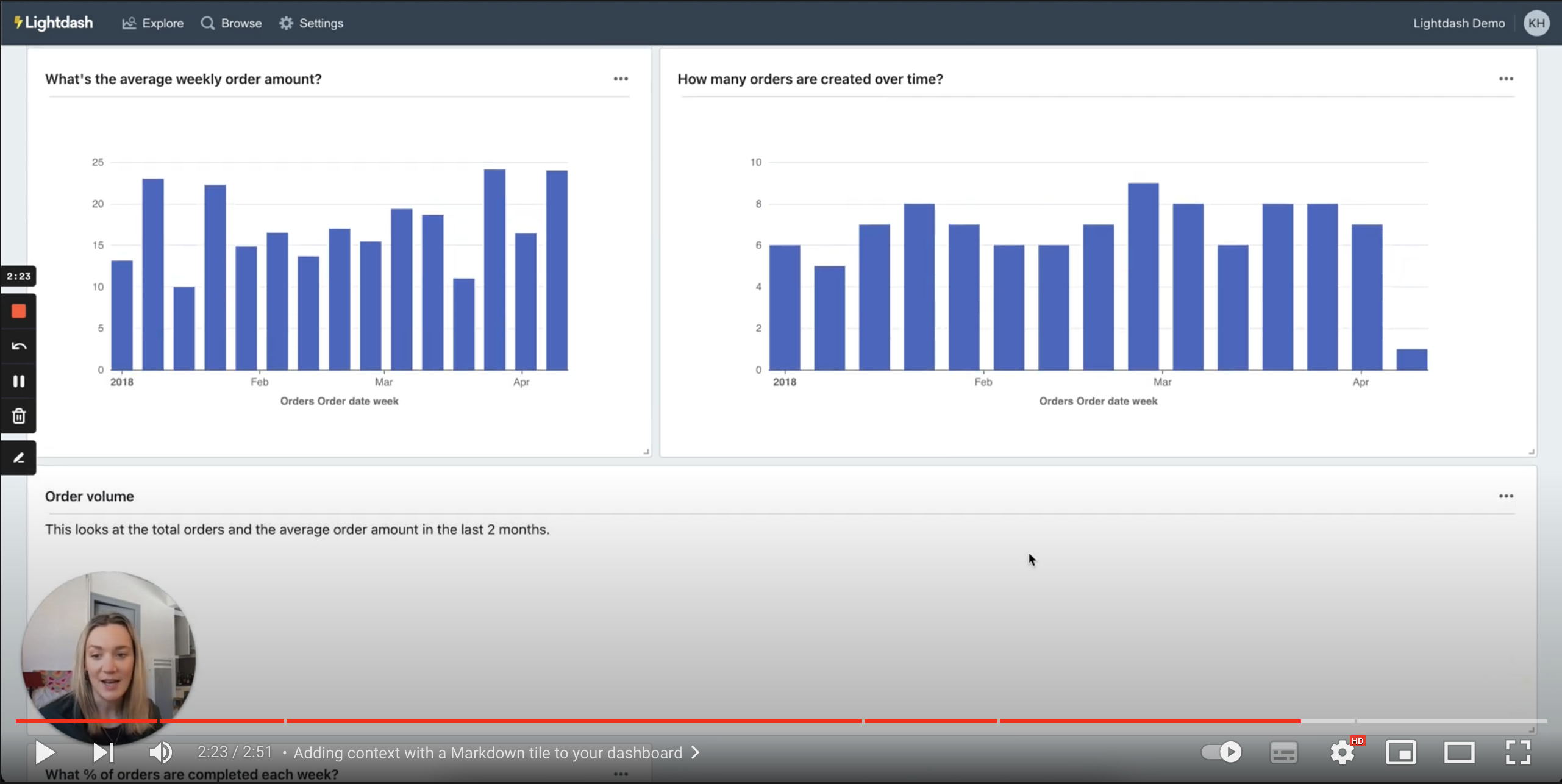Open options menu for average weekly order chart
Viewport: 1562px width, 784px height.
pos(621,79)
